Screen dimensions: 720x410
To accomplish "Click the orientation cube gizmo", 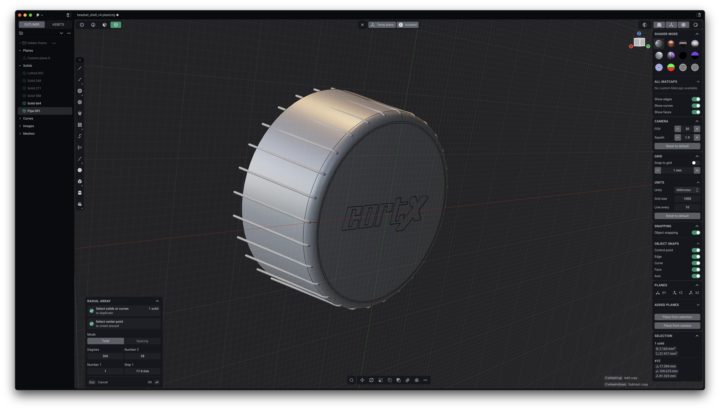I will (x=639, y=42).
